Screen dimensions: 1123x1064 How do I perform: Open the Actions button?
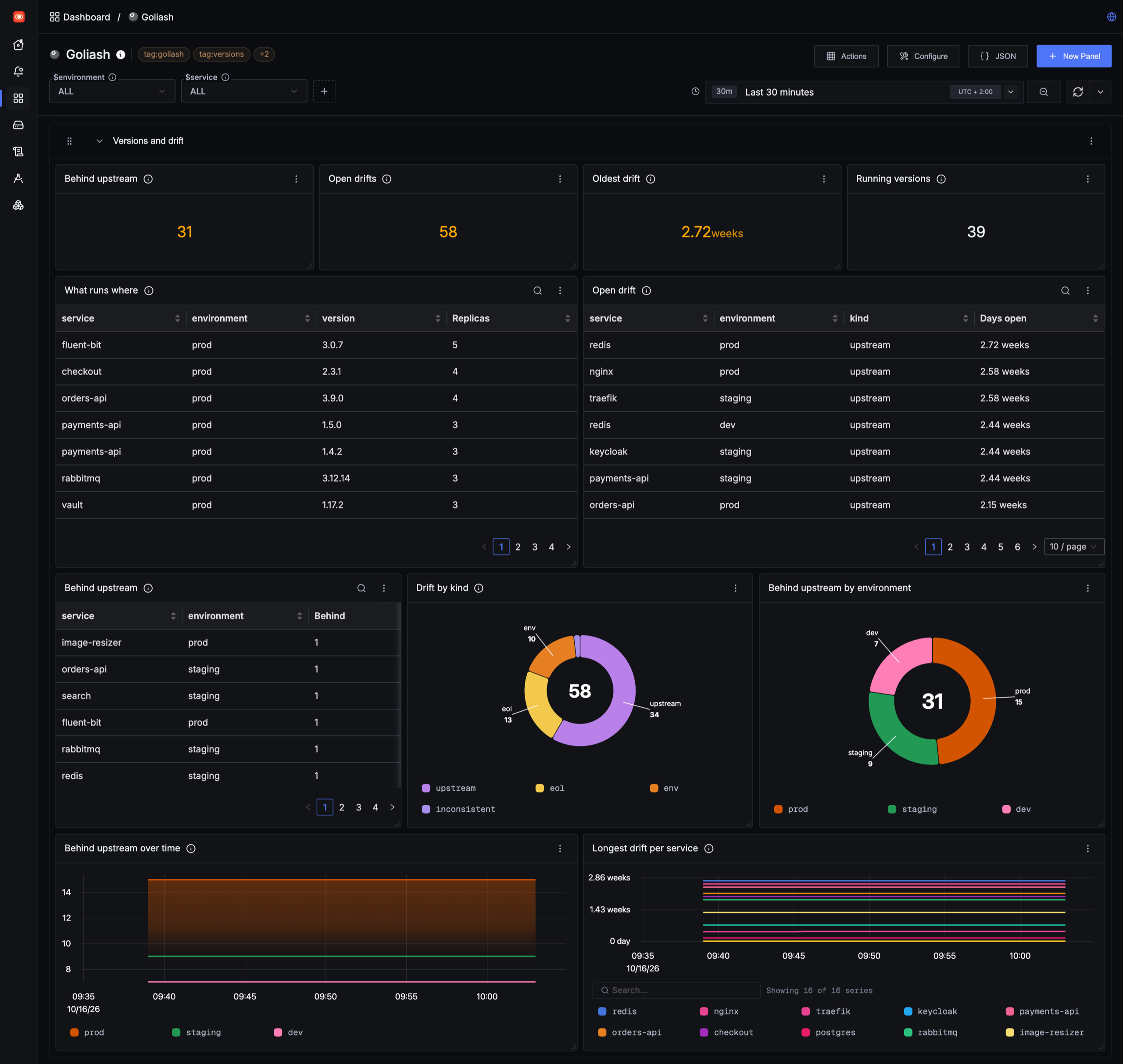(x=846, y=56)
